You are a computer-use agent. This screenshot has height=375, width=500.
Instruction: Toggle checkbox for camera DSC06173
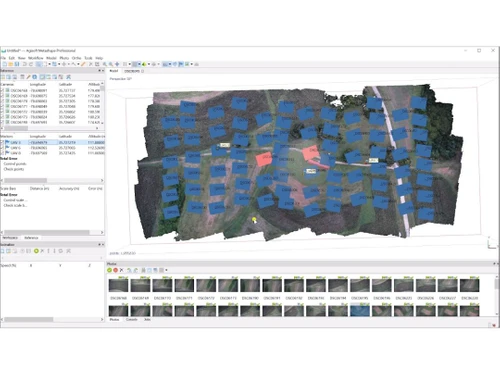pyautogui.click(x=2, y=117)
